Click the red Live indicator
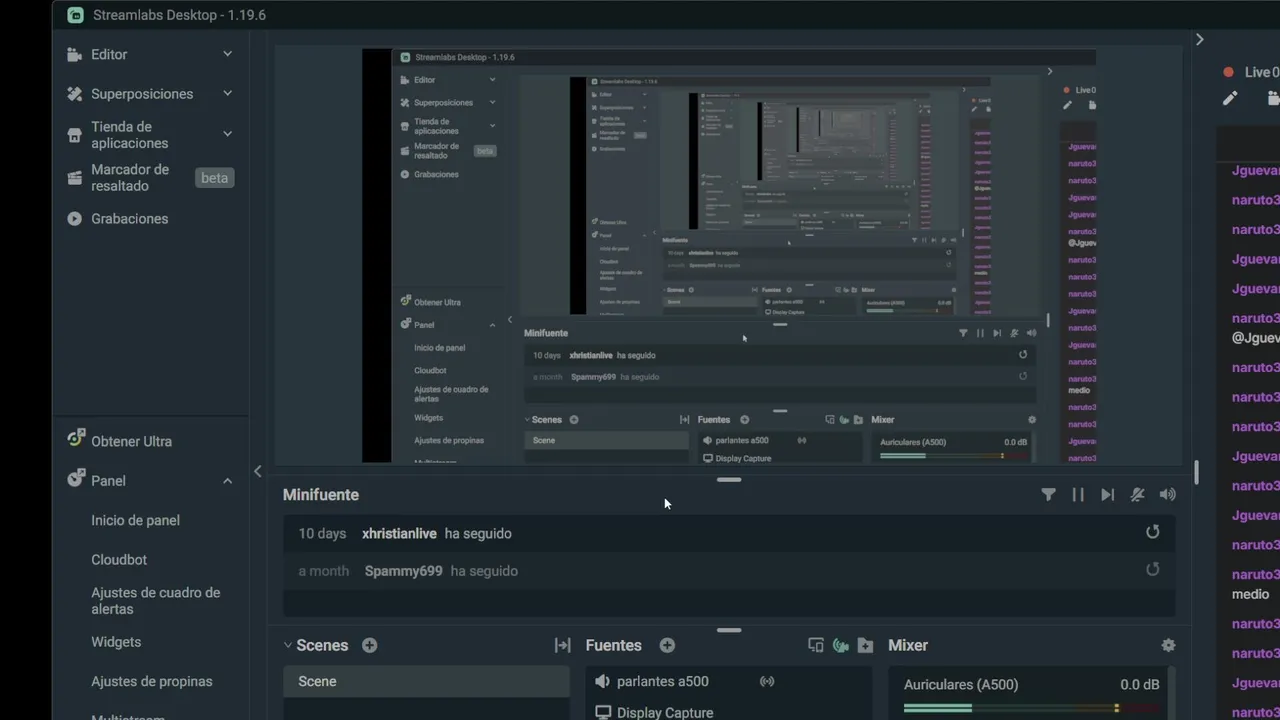The width and height of the screenshot is (1280, 720). pos(1229,72)
